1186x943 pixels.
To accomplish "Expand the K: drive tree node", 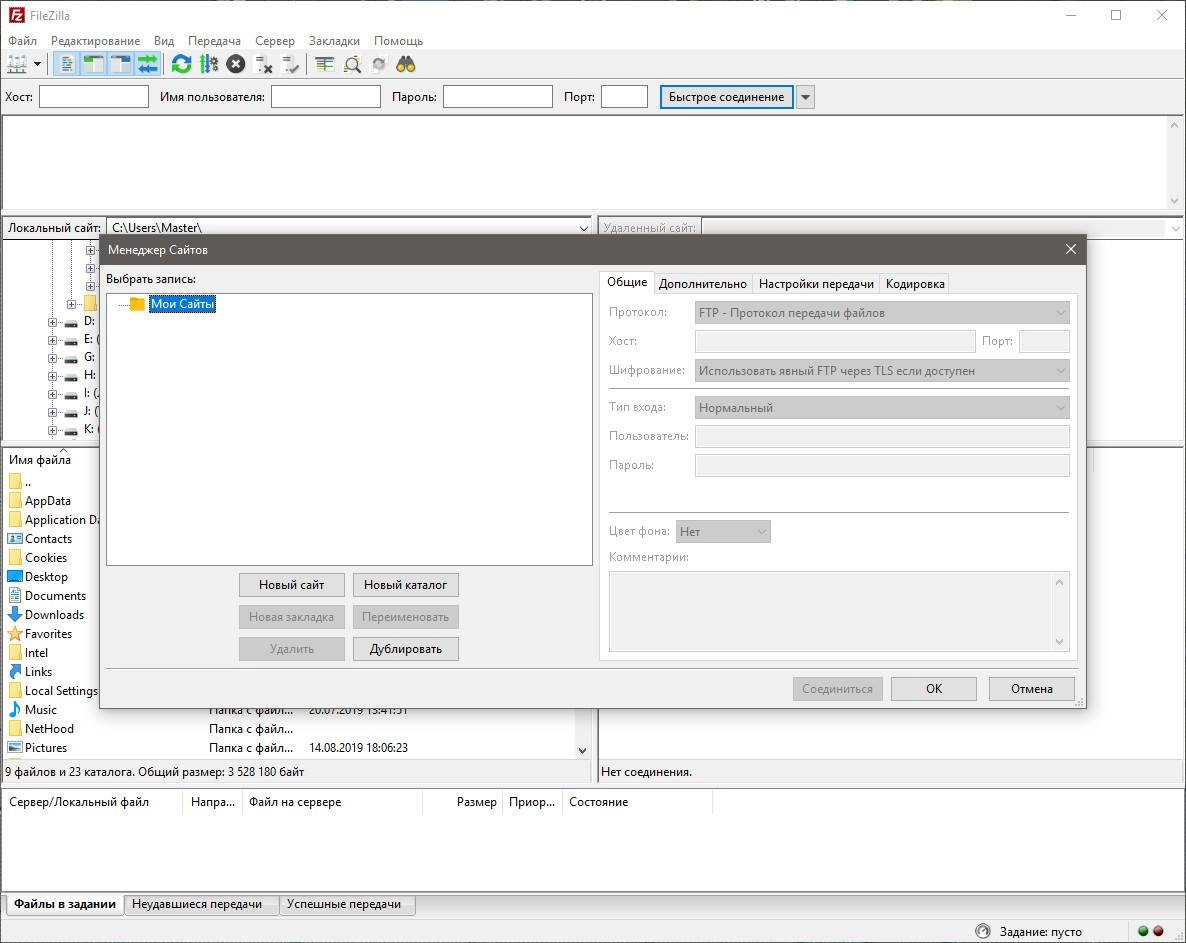I will [52, 430].
